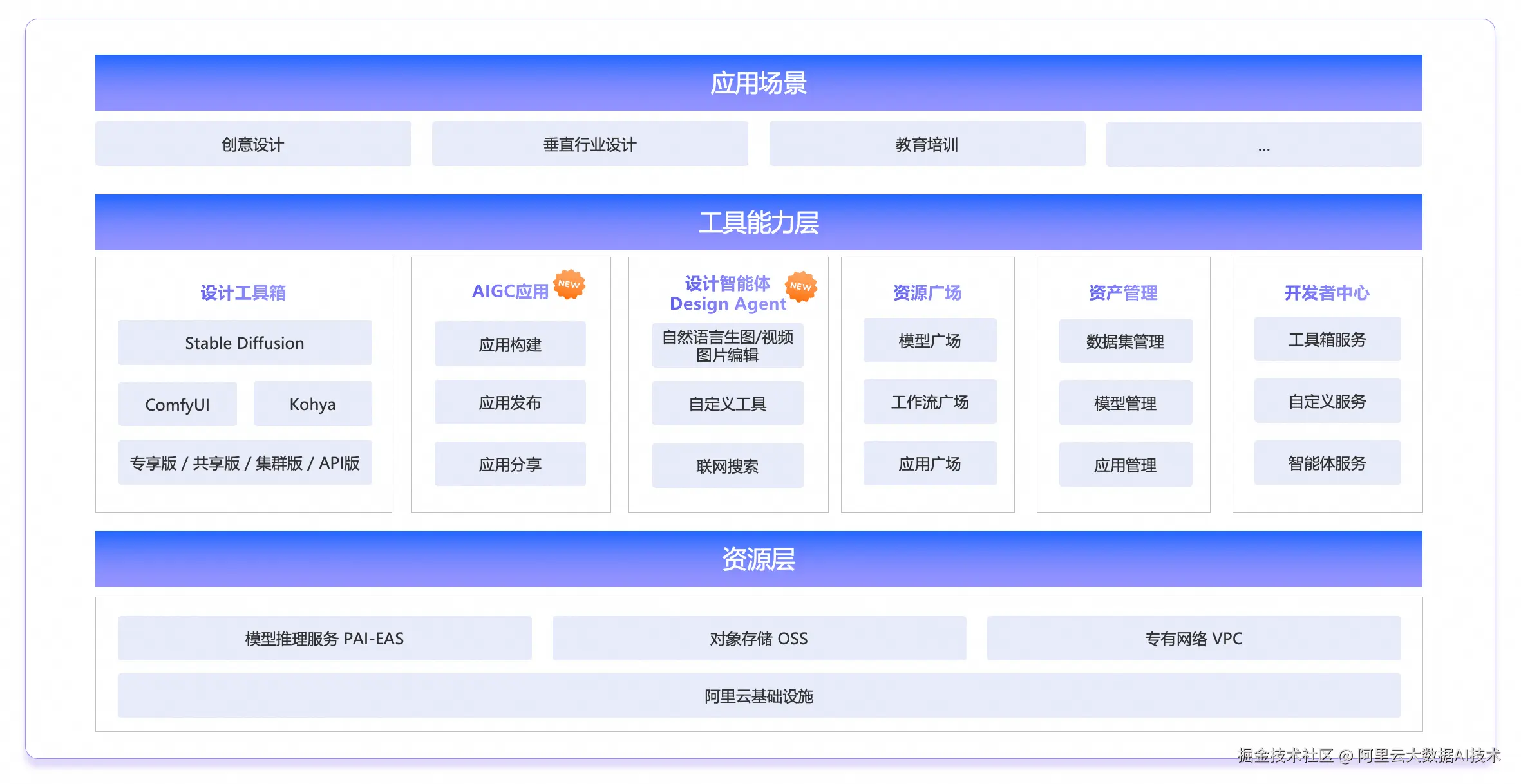Open 智能体服务 in 开发者中心

pos(1327,463)
